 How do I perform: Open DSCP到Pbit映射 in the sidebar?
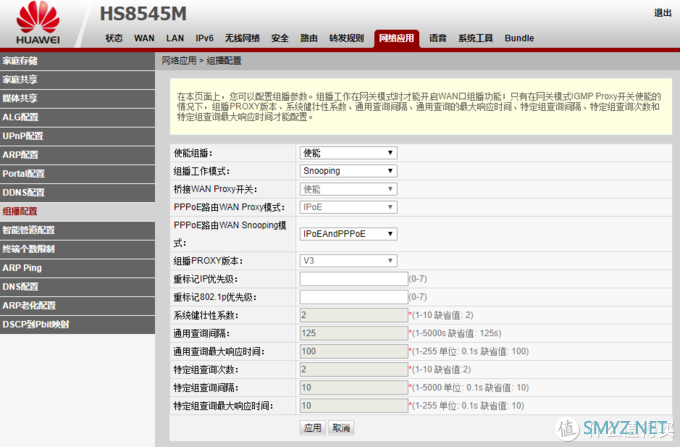point(77,324)
